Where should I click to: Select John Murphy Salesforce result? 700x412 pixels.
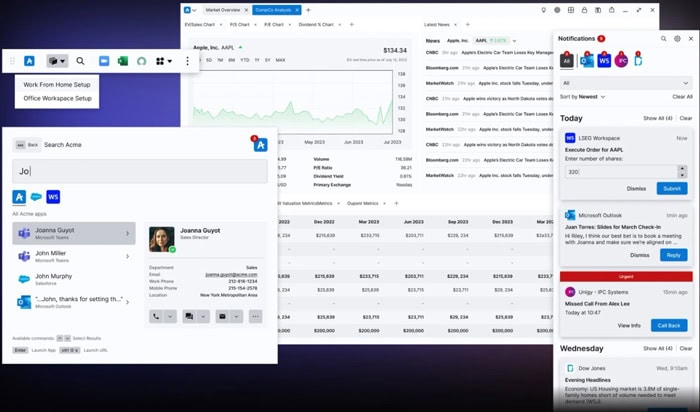[74, 279]
